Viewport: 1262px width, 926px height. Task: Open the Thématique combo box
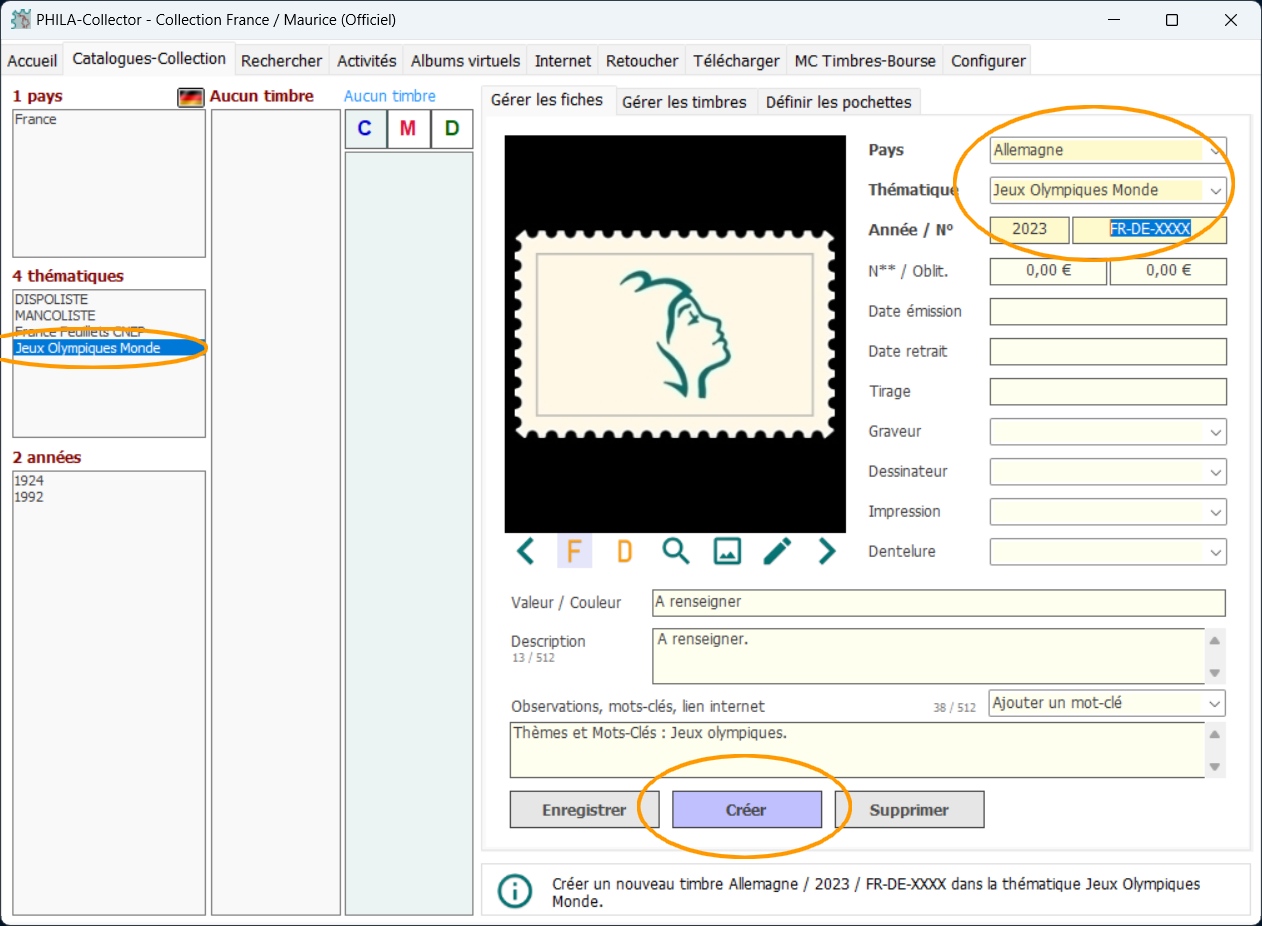tap(1108, 190)
